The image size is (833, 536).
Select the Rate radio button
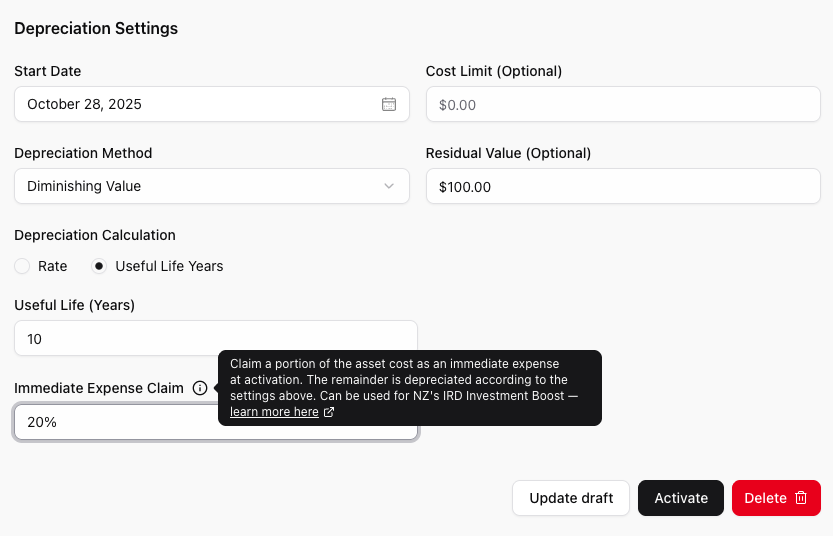coord(22,266)
